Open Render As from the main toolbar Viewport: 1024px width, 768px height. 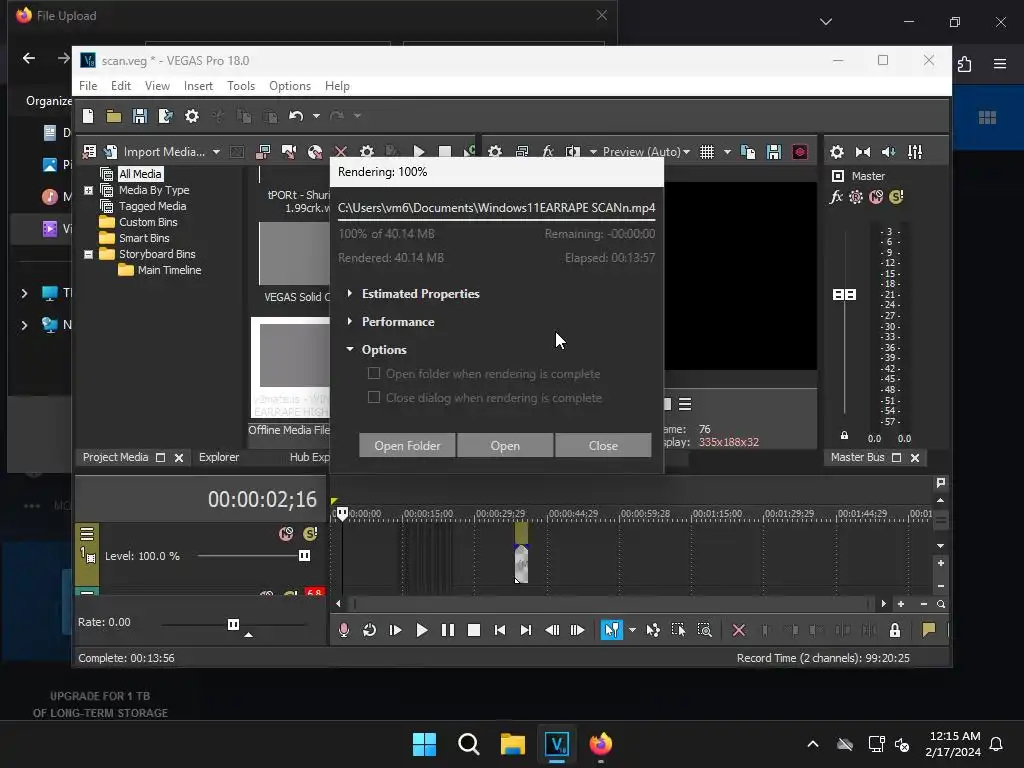click(x=165, y=116)
